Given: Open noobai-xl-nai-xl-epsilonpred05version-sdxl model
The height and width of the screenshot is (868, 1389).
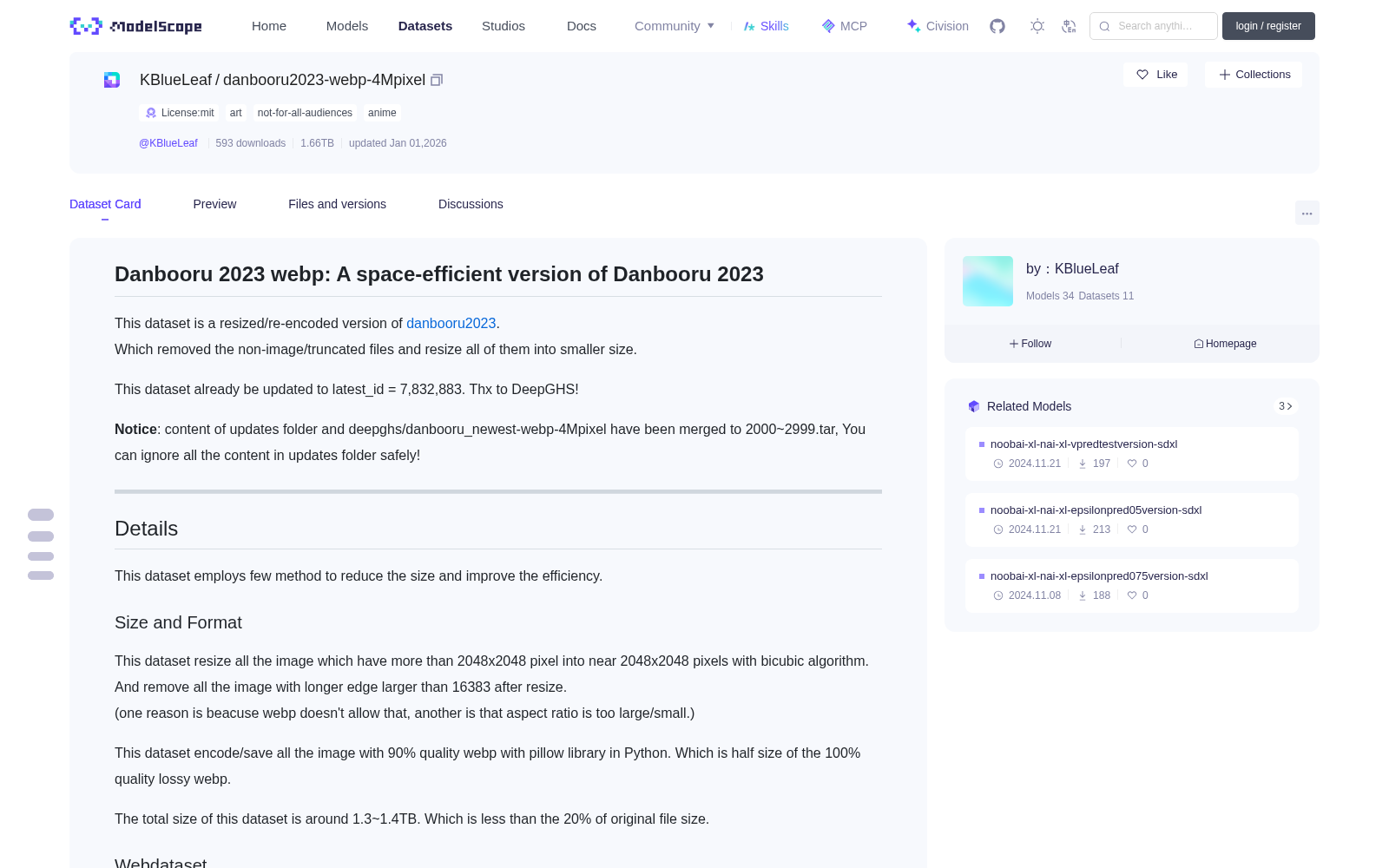Looking at the screenshot, I should click(x=1096, y=510).
